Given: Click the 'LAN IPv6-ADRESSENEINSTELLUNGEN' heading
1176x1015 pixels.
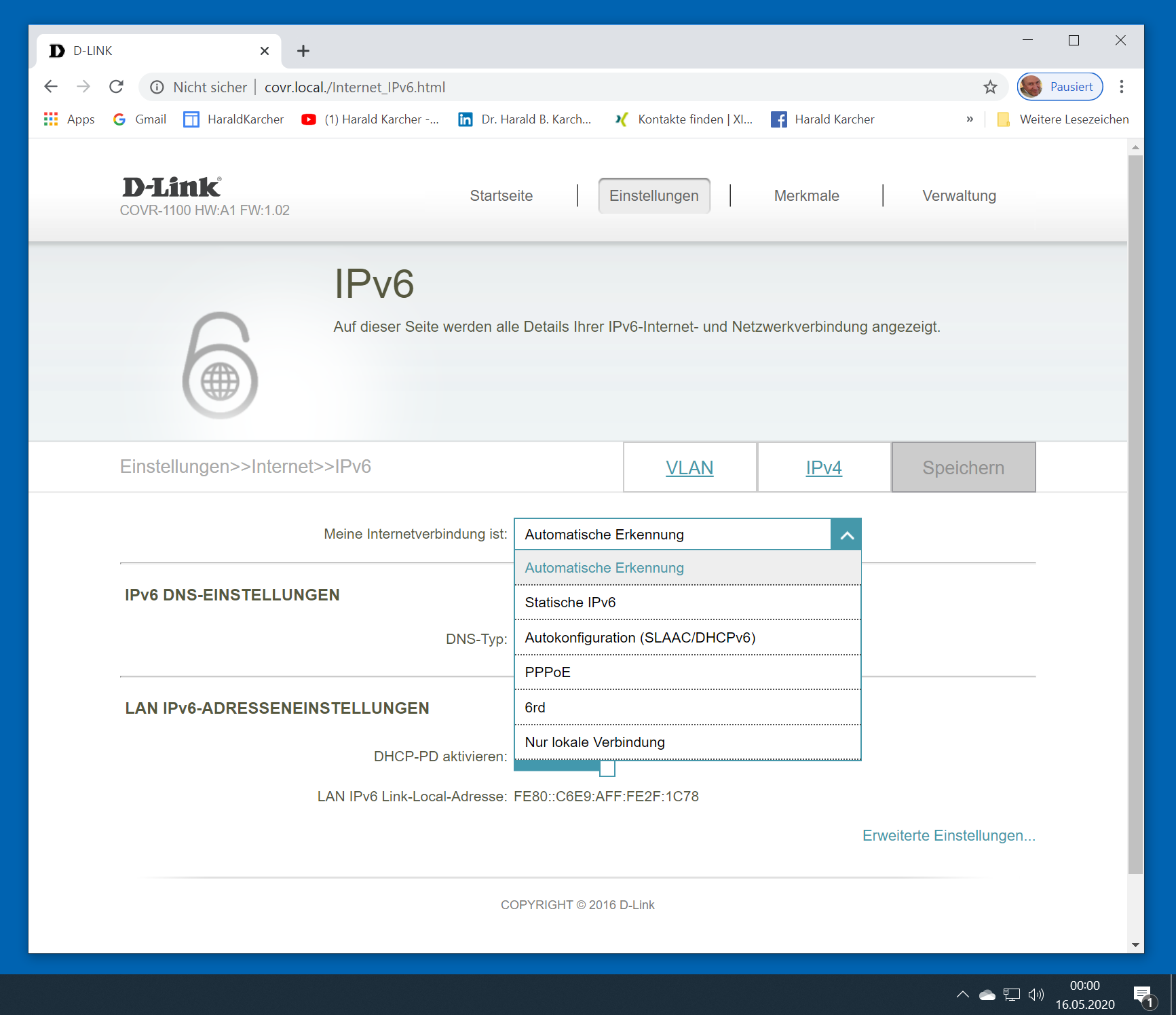Looking at the screenshot, I should tap(277, 708).
